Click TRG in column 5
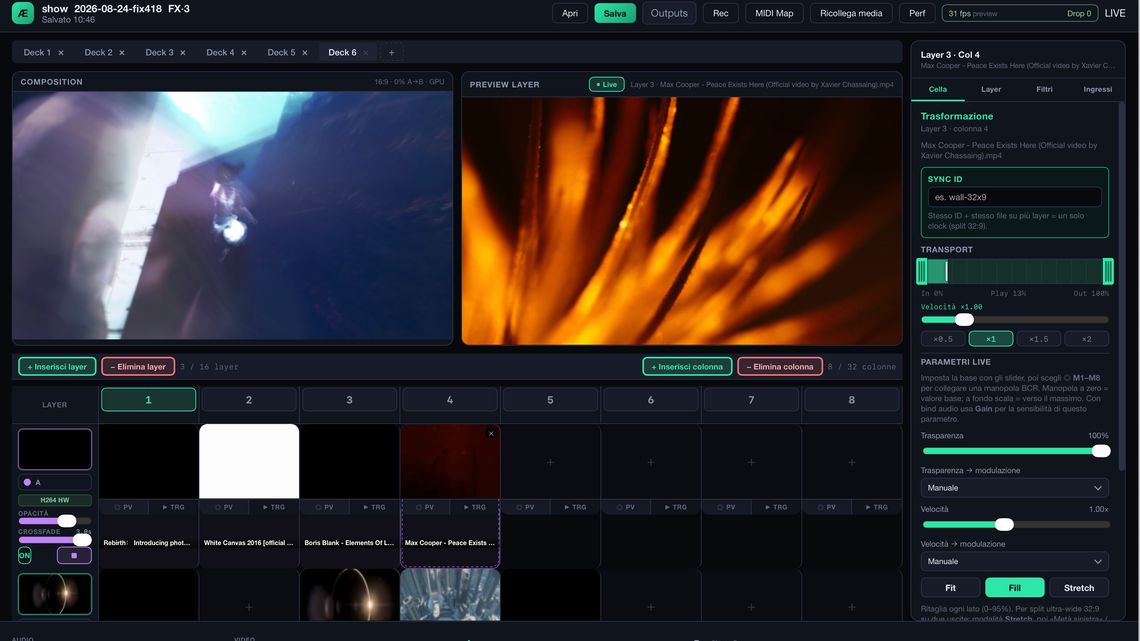 (x=575, y=507)
